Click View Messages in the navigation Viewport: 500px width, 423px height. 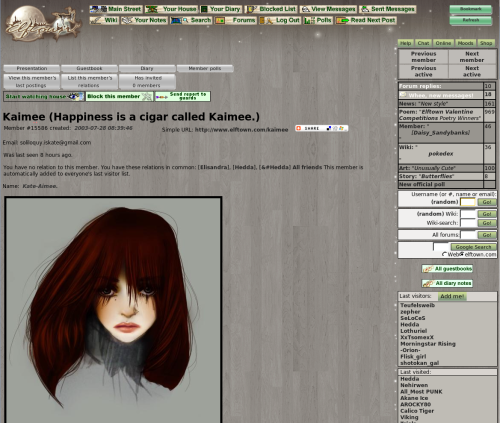pyautogui.click(x=328, y=9)
